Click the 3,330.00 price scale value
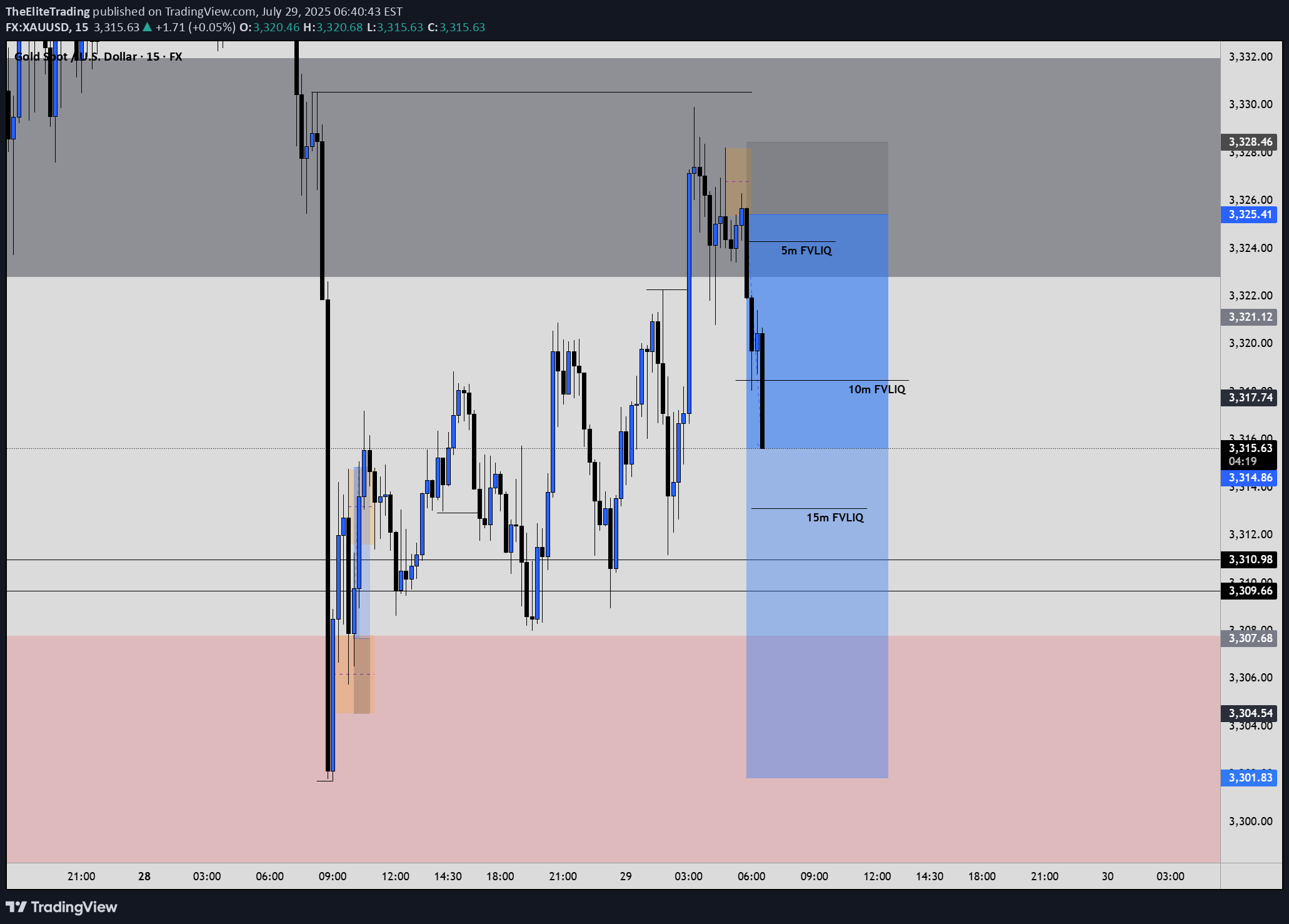This screenshot has width=1289, height=924. tap(1250, 104)
